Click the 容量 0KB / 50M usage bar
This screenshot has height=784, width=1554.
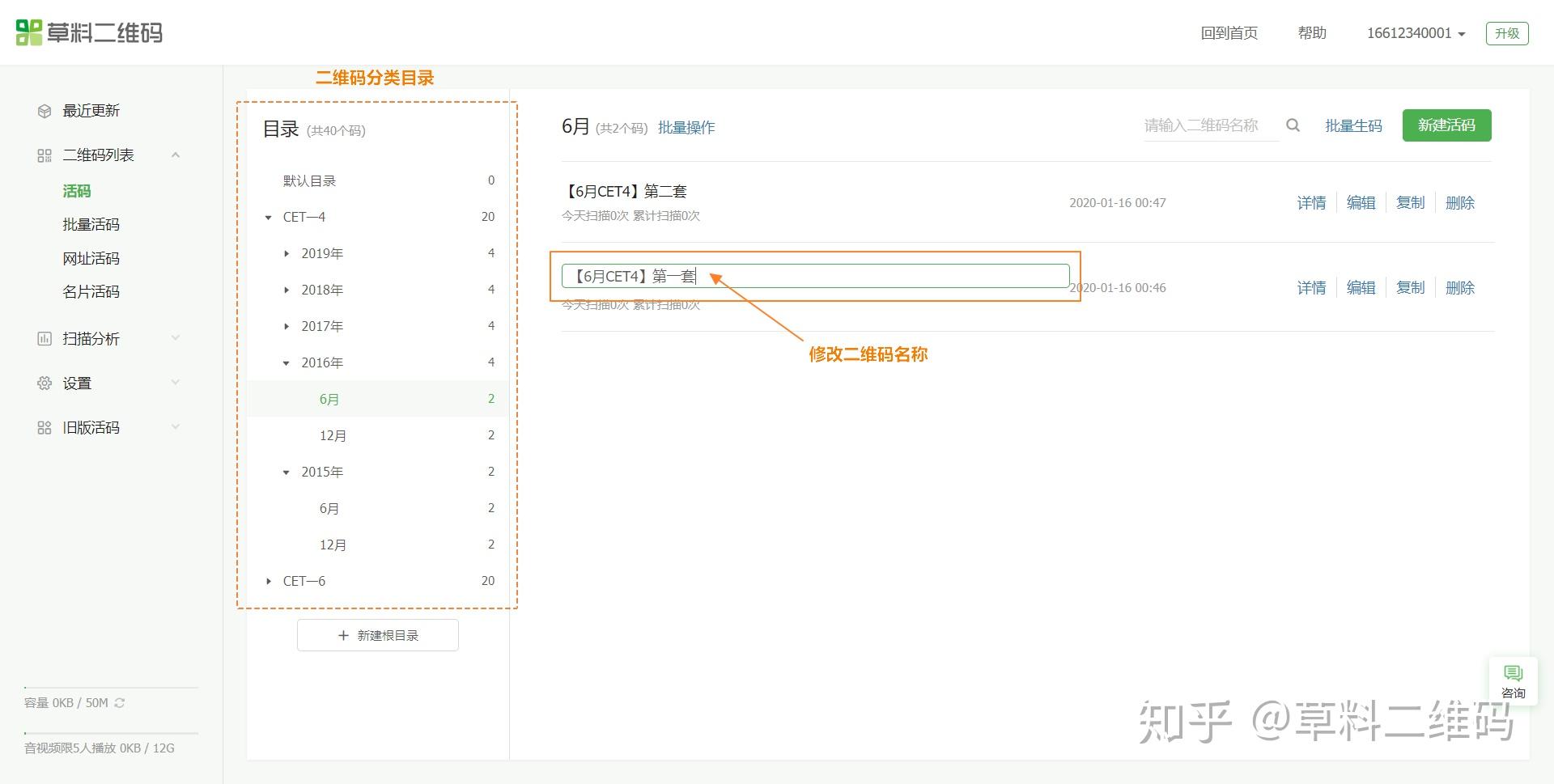tap(111, 688)
